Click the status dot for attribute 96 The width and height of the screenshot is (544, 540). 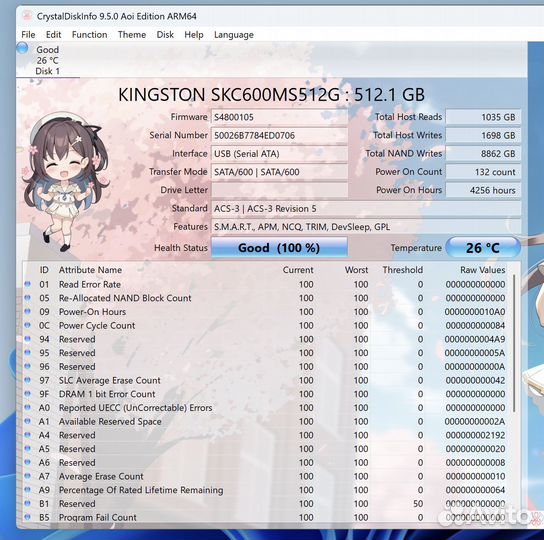pyautogui.click(x=28, y=366)
